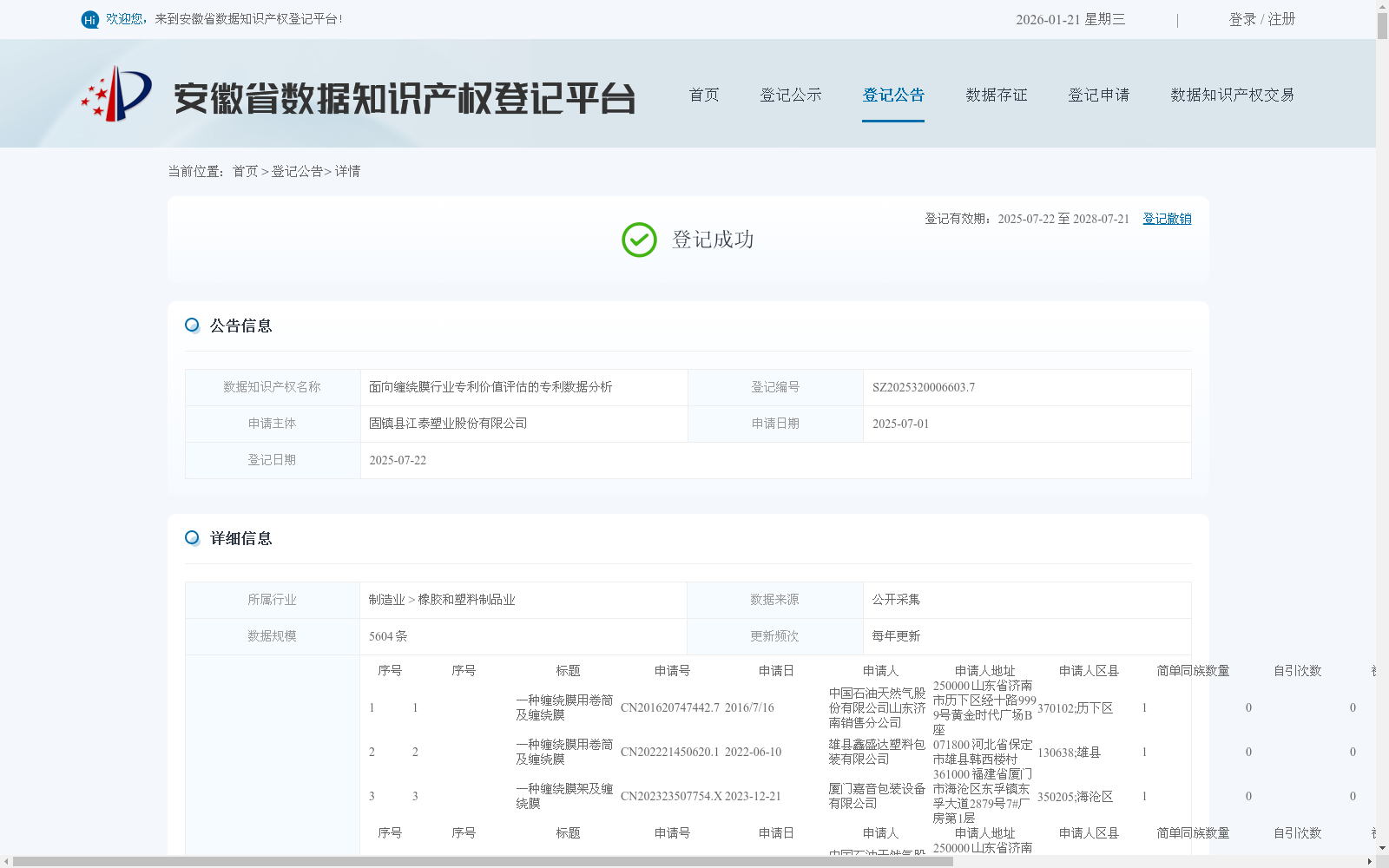This screenshot has width=1389, height=868.
Task: Open the 登记公示 navigation tab
Action: coord(791,95)
